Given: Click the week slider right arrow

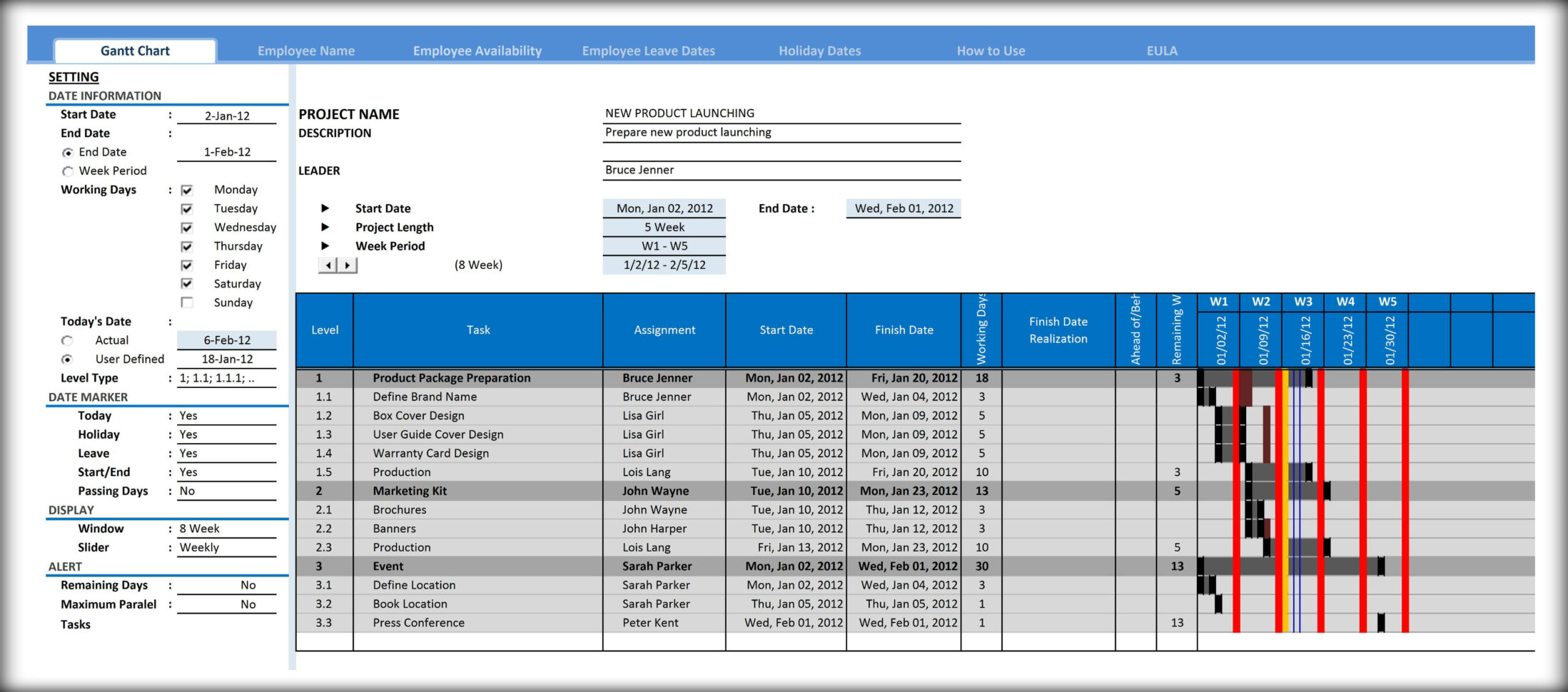Looking at the screenshot, I should click(348, 265).
